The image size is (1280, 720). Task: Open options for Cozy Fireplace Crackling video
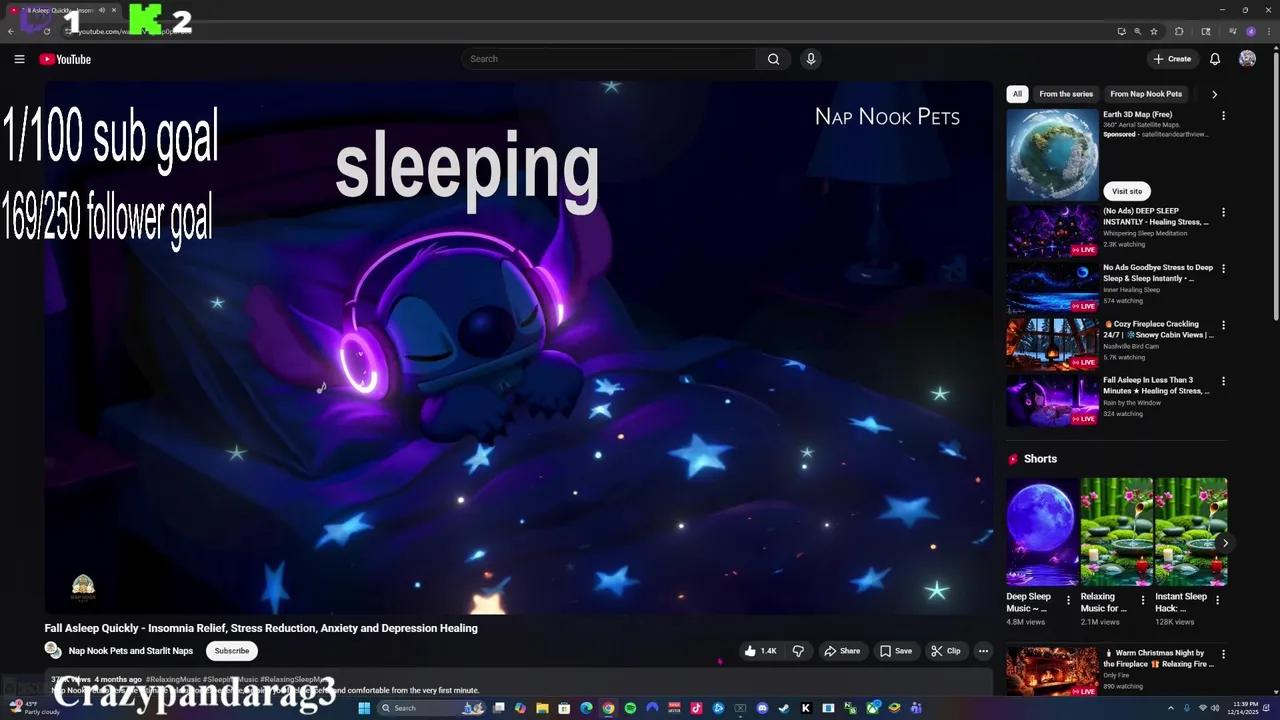click(x=1223, y=325)
